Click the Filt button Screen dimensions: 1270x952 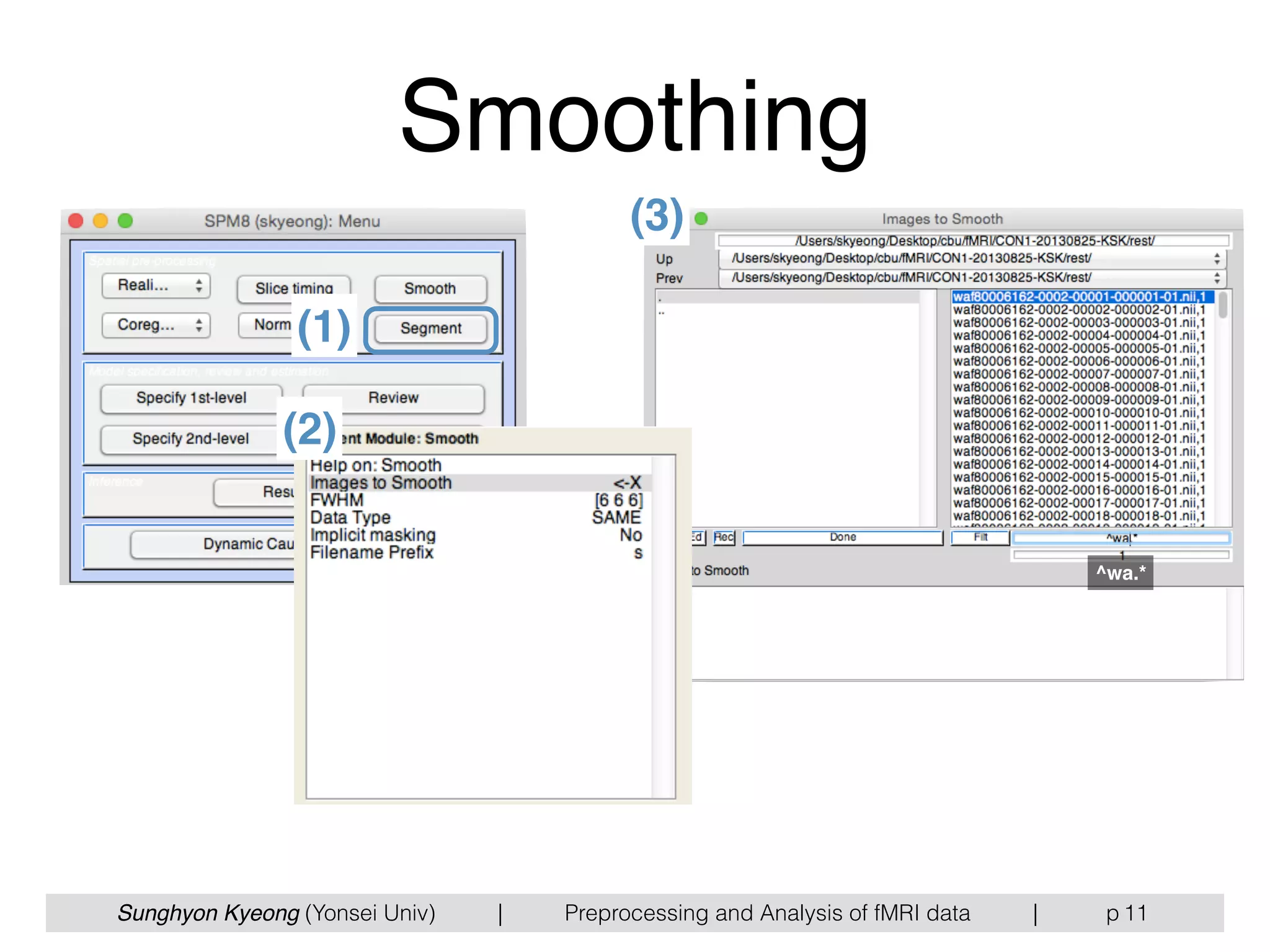point(980,537)
